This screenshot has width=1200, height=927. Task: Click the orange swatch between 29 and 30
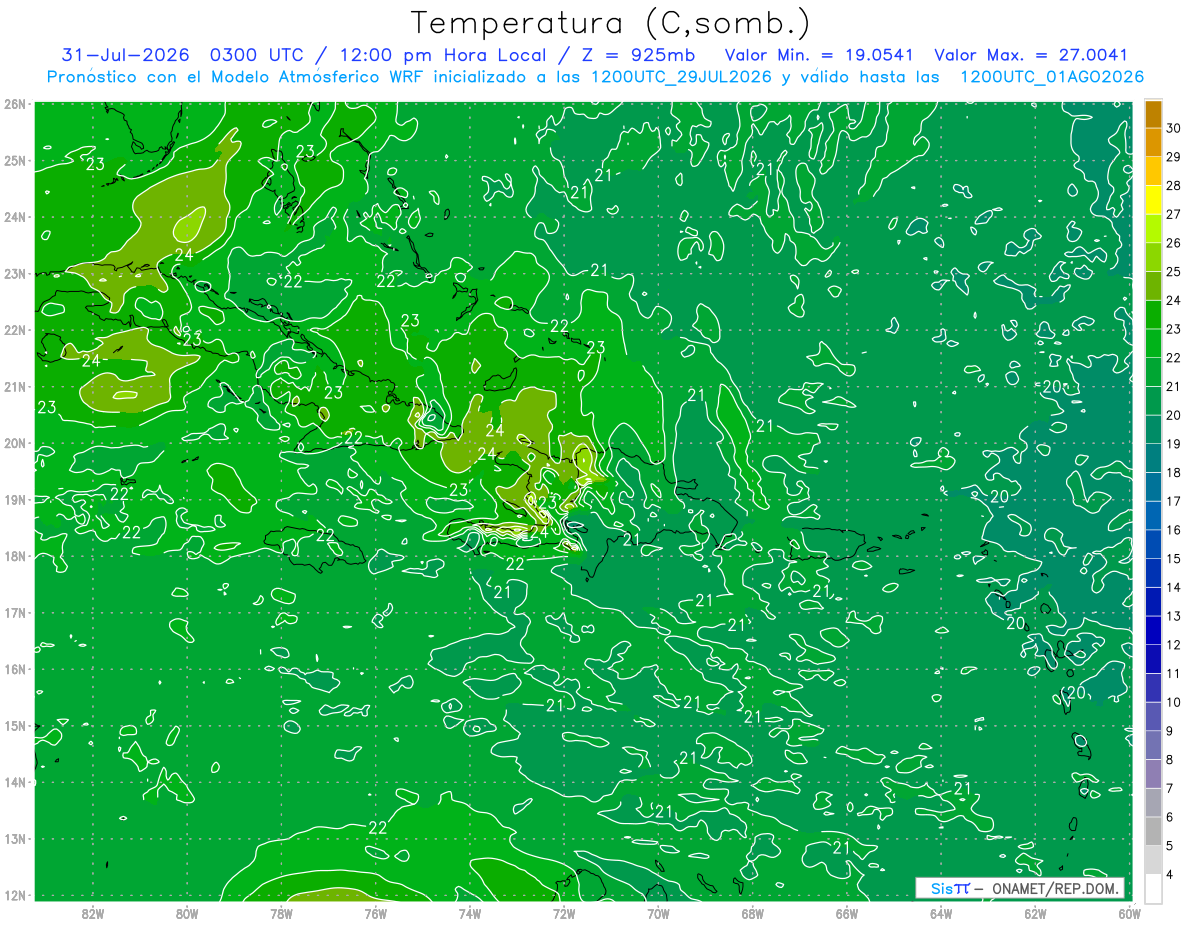1153,143
